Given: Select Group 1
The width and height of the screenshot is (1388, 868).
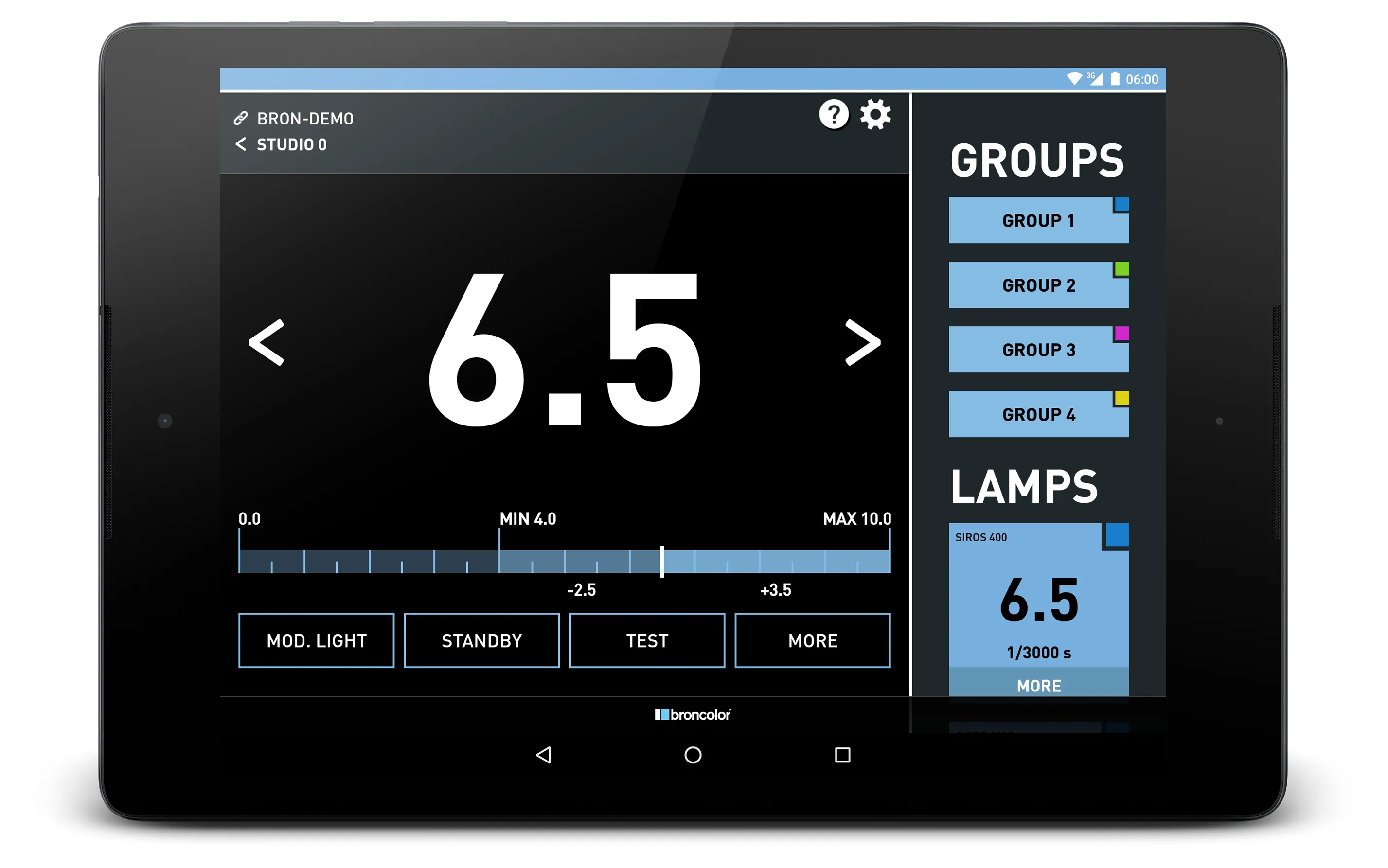Looking at the screenshot, I should pos(1038,220).
